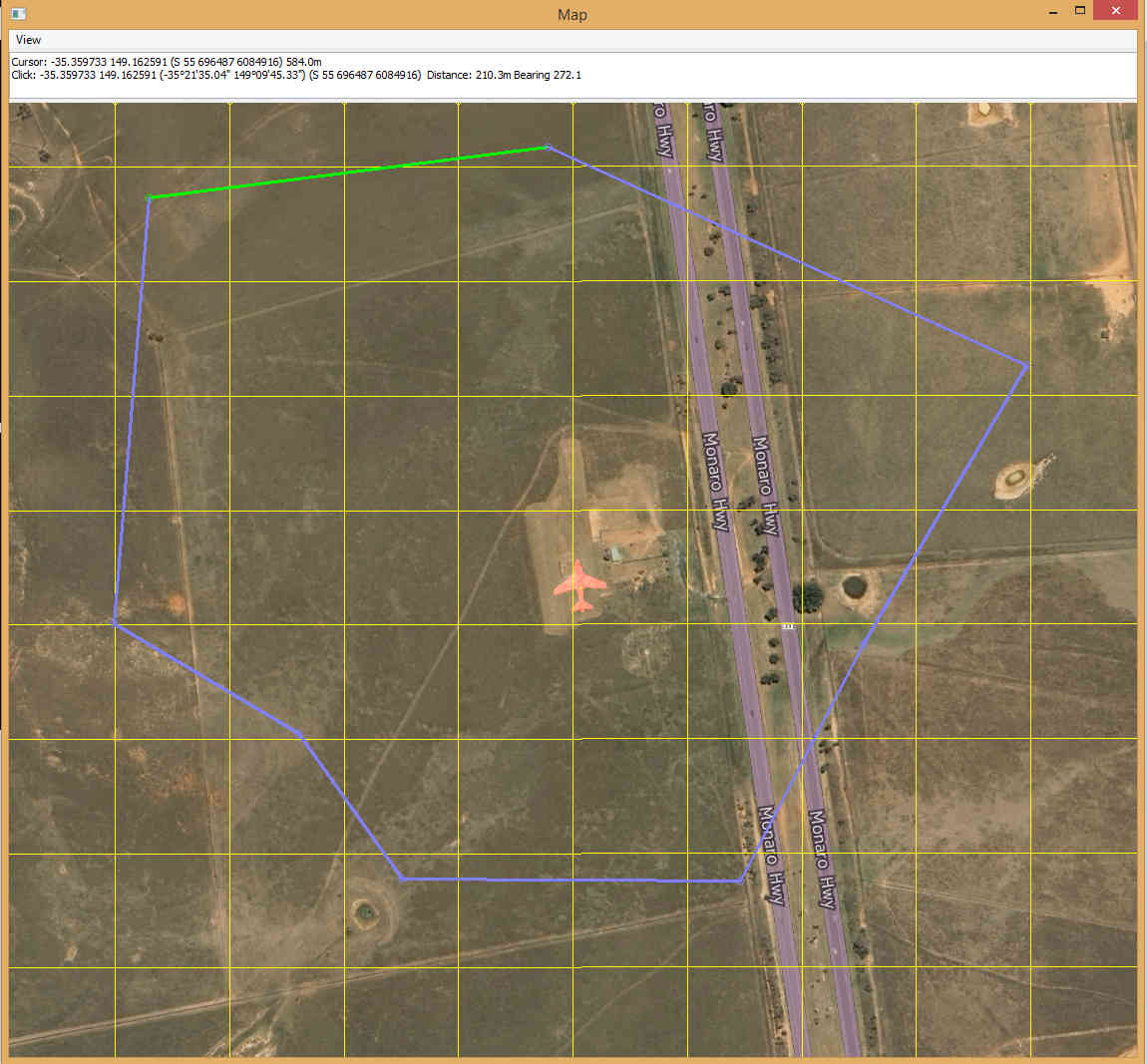1147x1064 pixels.
Task: Close the Map window
Action: pos(1114,11)
